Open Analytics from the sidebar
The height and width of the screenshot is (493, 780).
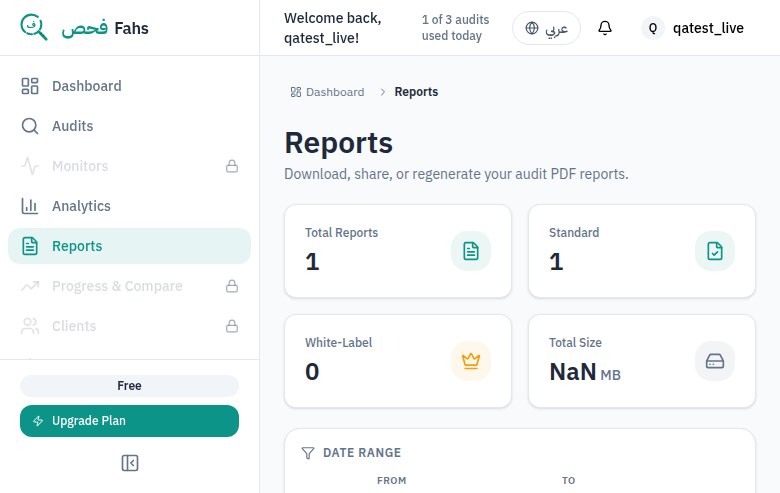[x=129, y=206]
